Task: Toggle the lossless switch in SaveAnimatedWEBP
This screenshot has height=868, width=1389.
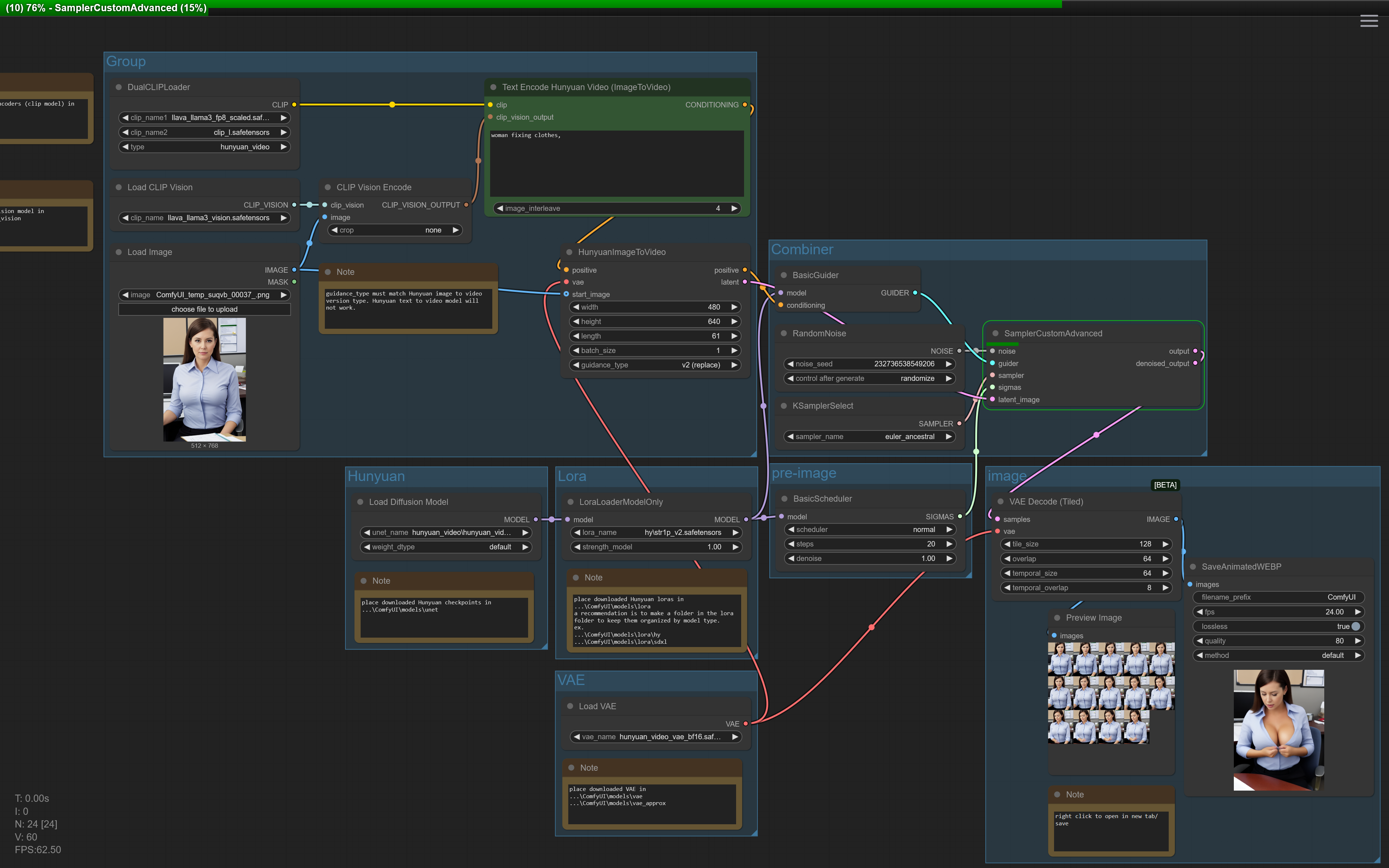Action: (x=1355, y=626)
